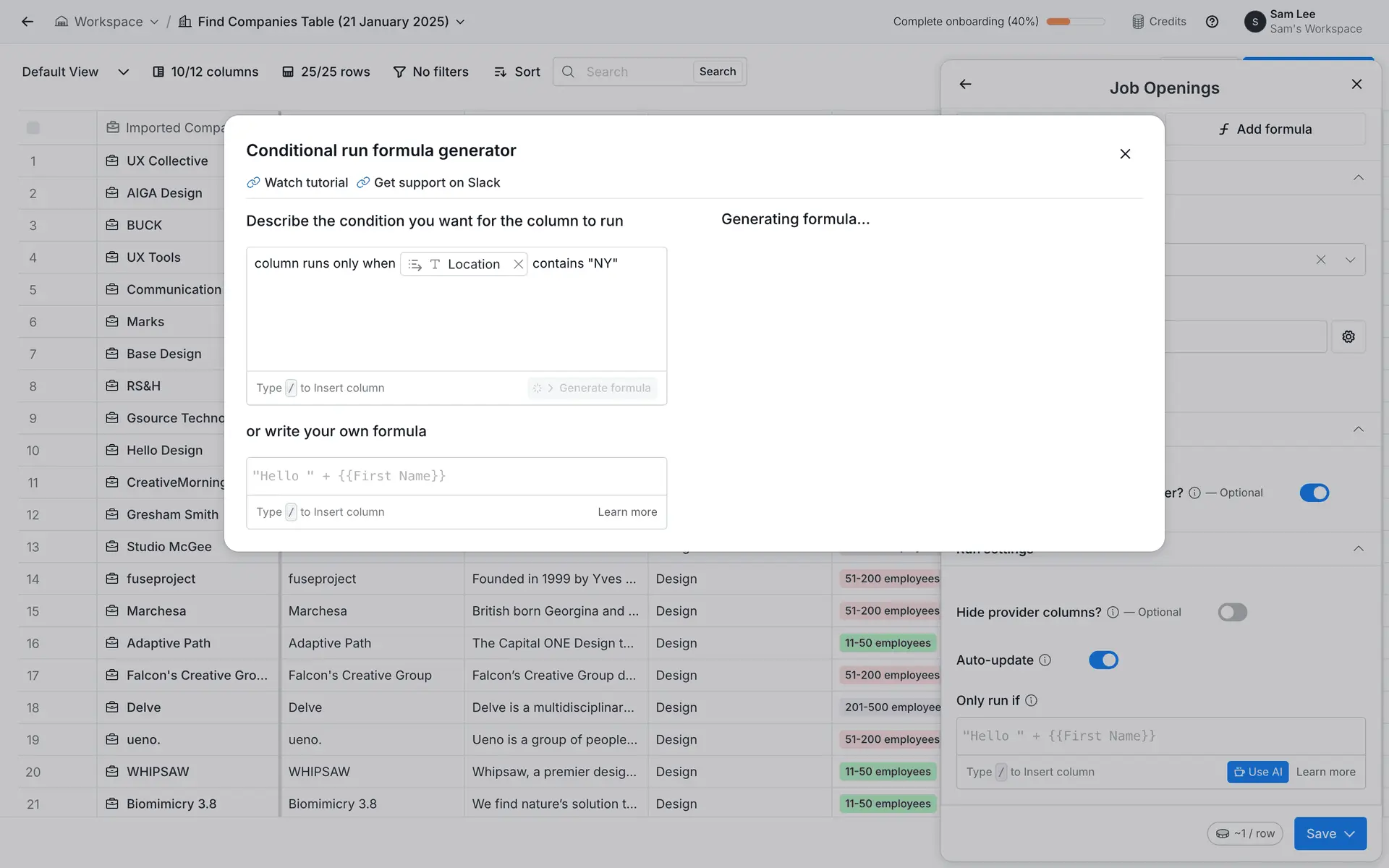
Task: Click info icon beside Auto-update
Action: (x=1045, y=660)
